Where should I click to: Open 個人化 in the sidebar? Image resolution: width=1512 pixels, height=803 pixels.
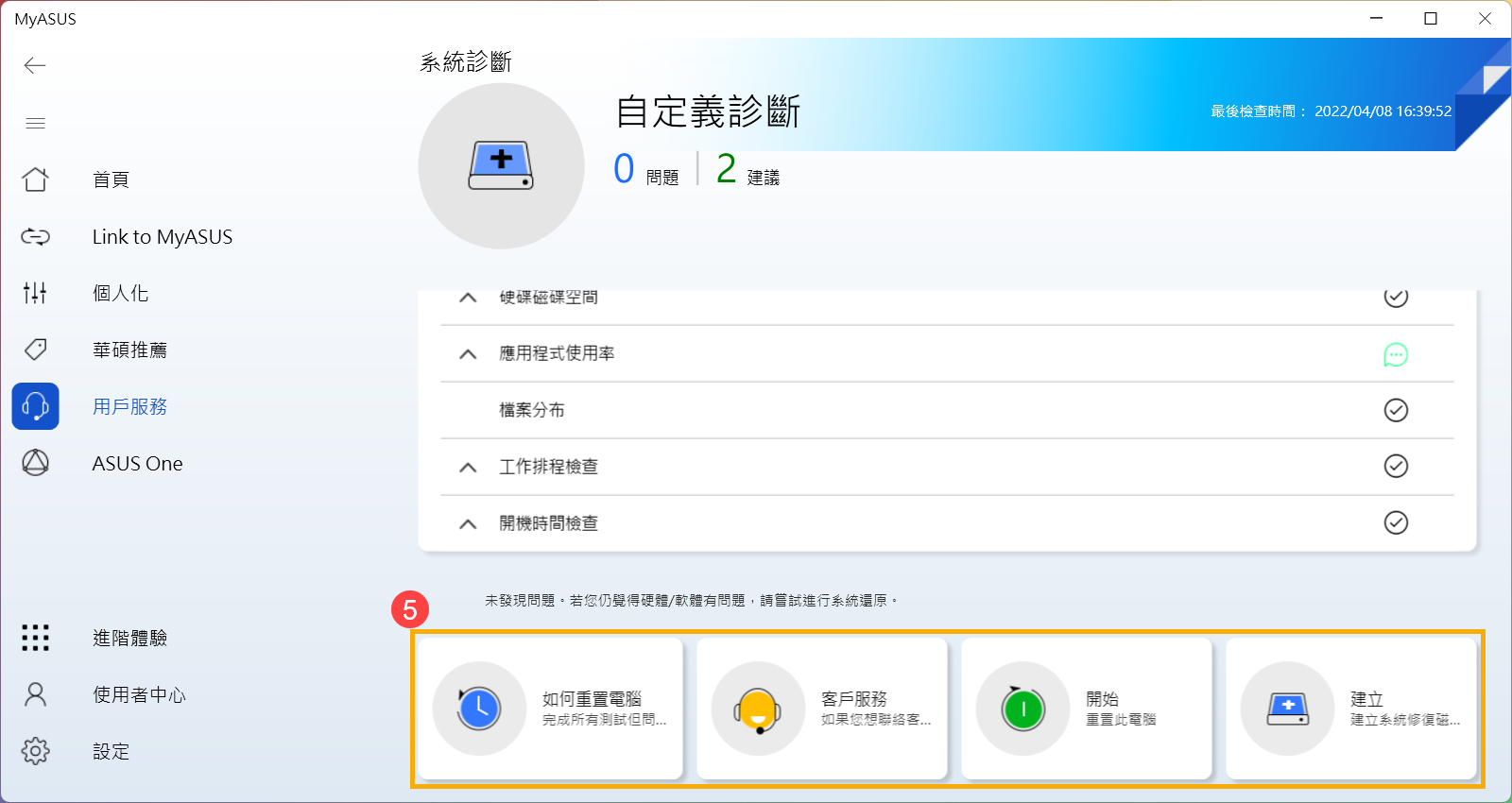[120, 293]
